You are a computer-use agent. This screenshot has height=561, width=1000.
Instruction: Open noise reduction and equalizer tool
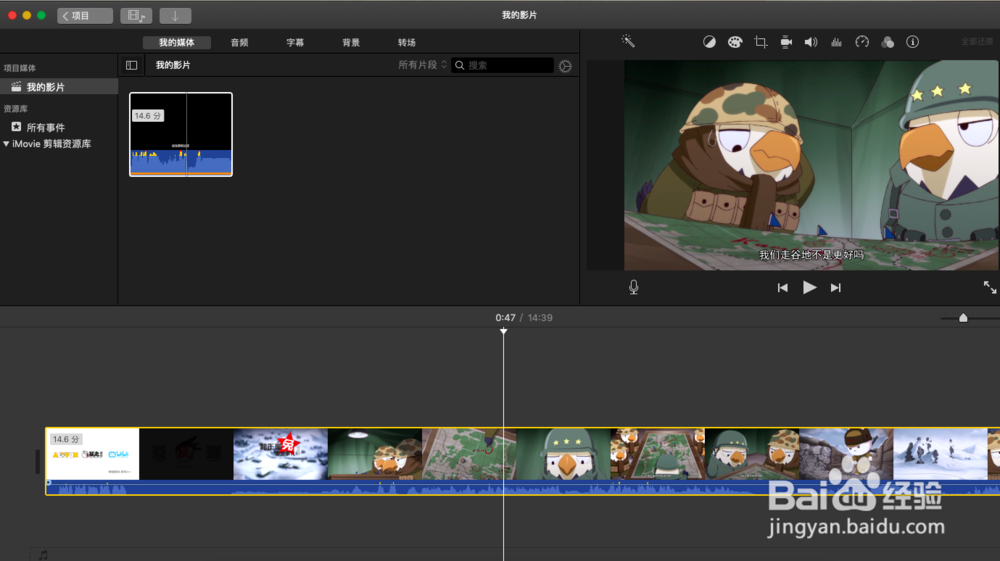tap(836, 42)
